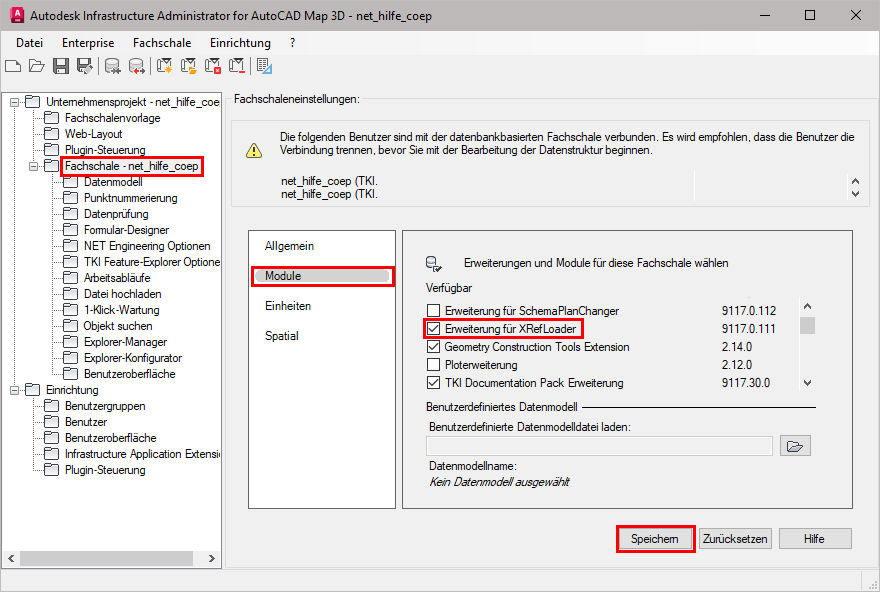The width and height of the screenshot is (880, 592).
Task: Select 1-Klick-Wartung tree item
Action: point(121,310)
